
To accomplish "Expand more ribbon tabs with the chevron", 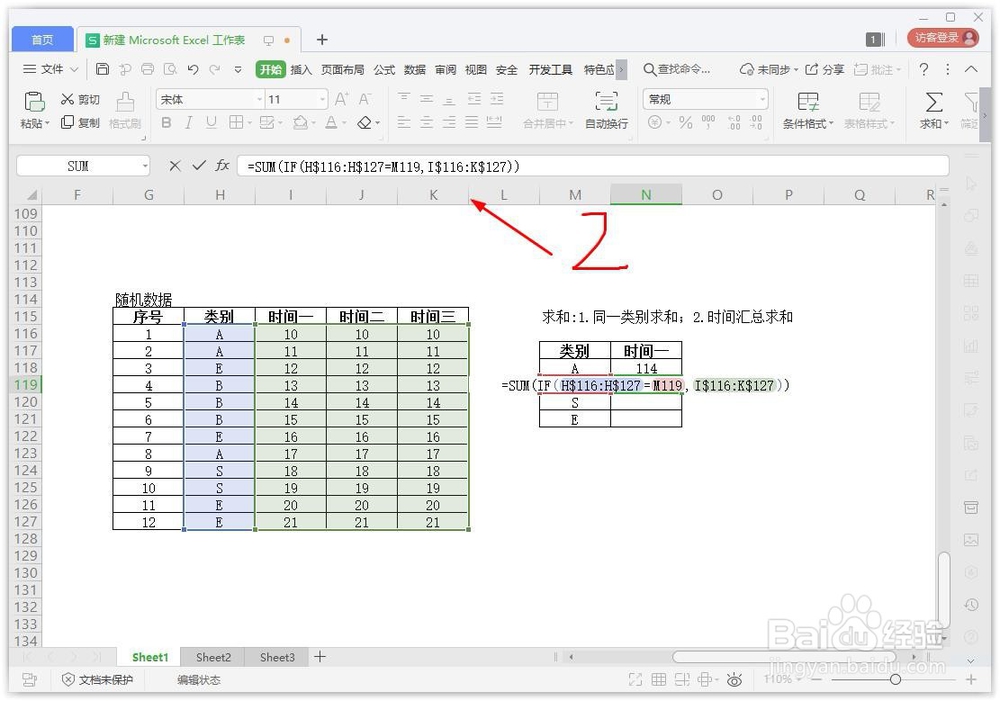I will (622, 69).
